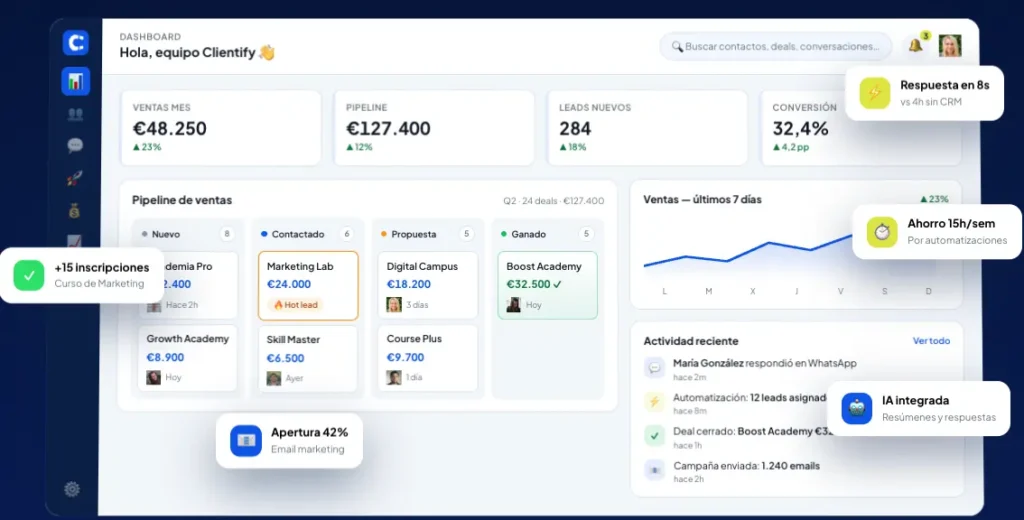Click the Pipeline de ventas heading

(182, 200)
